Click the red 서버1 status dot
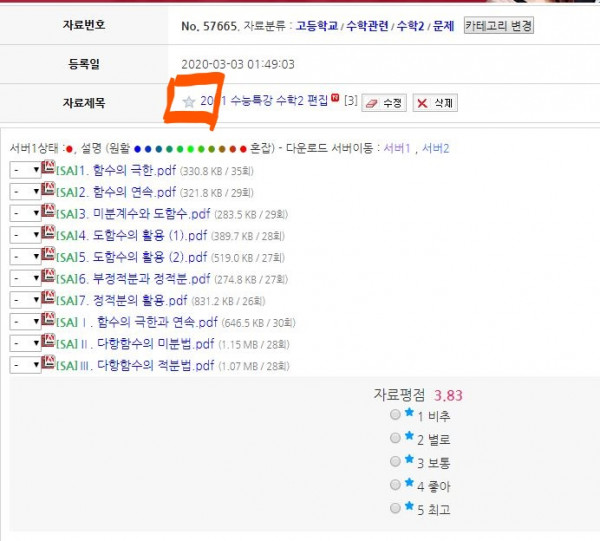Viewport: 600px width, 541px height. pyautogui.click(x=69, y=149)
